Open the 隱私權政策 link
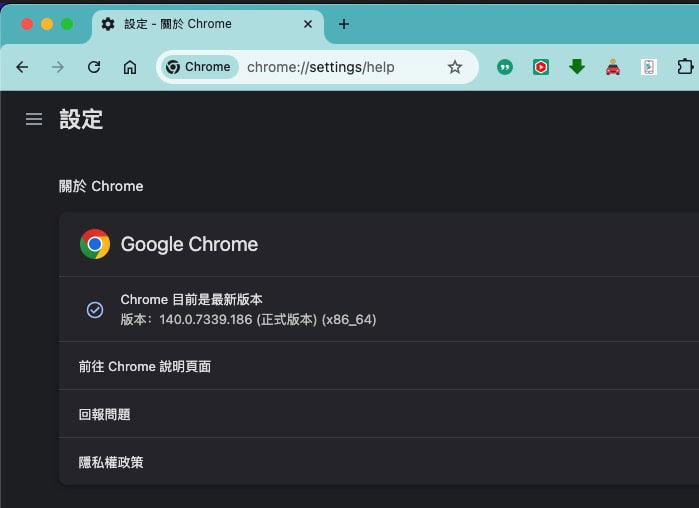This screenshot has height=508, width=699. tap(379, 462)
